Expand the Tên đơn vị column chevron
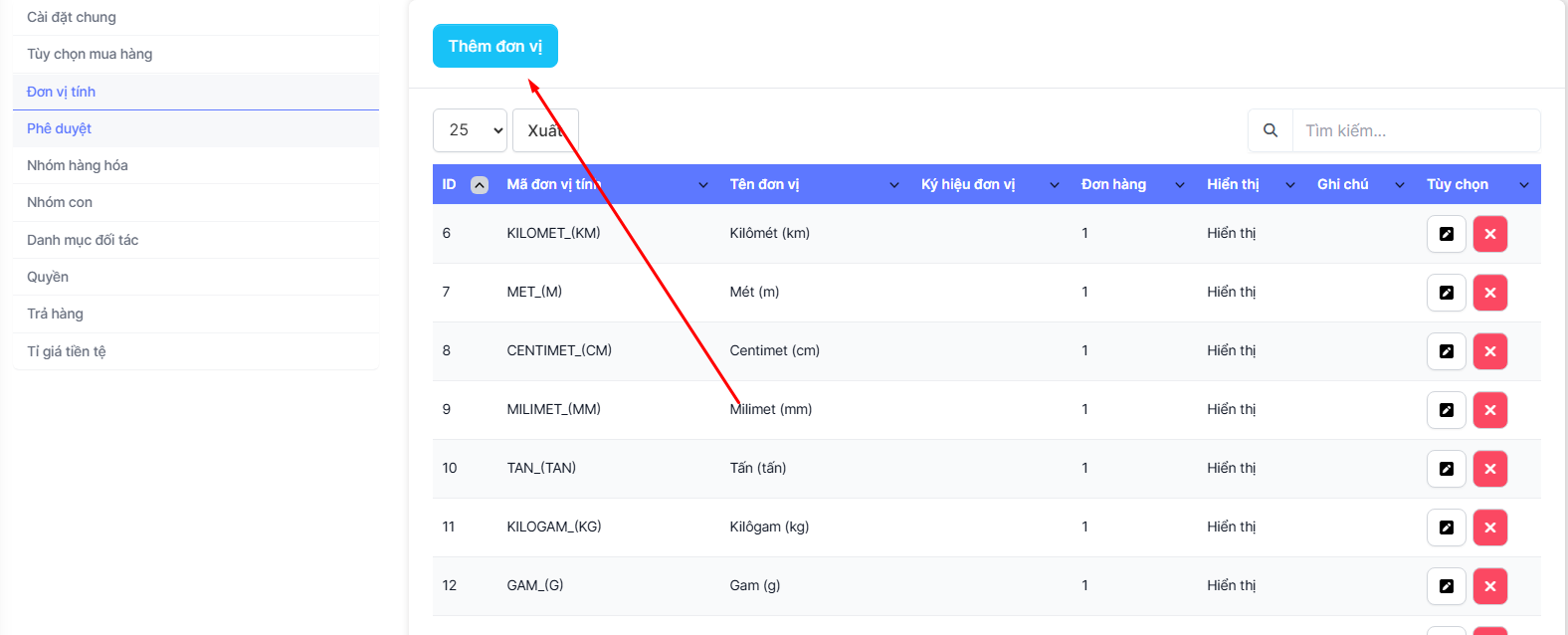Viewport: 1568px width, 635px height. coord(893,185)
